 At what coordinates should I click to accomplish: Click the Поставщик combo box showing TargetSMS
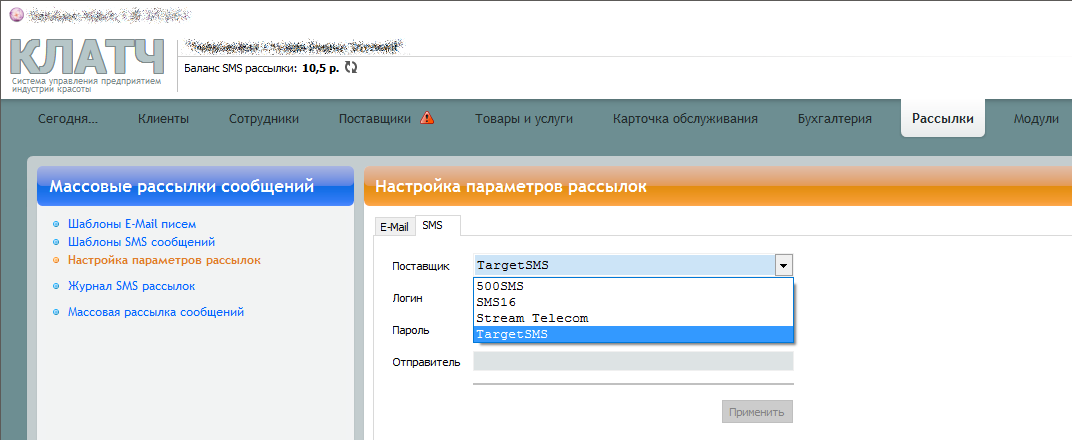633,266
